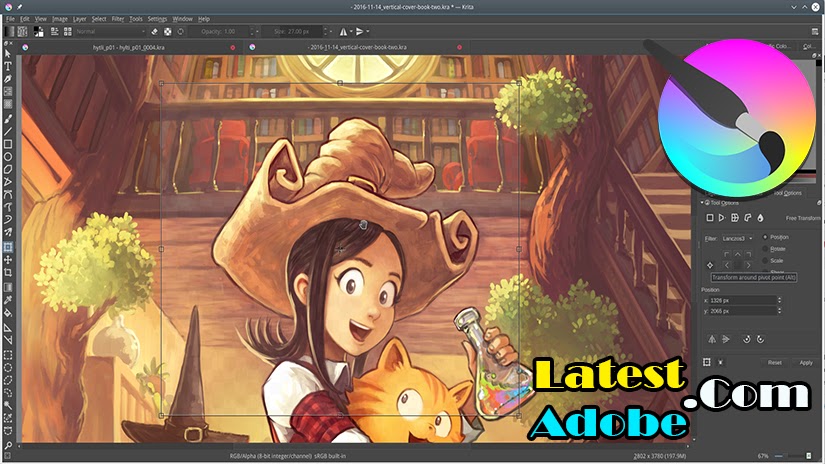The image size is (825, 464).
Task: Open the Lanczos3 filter dropdown
Action: click(737, 238)
